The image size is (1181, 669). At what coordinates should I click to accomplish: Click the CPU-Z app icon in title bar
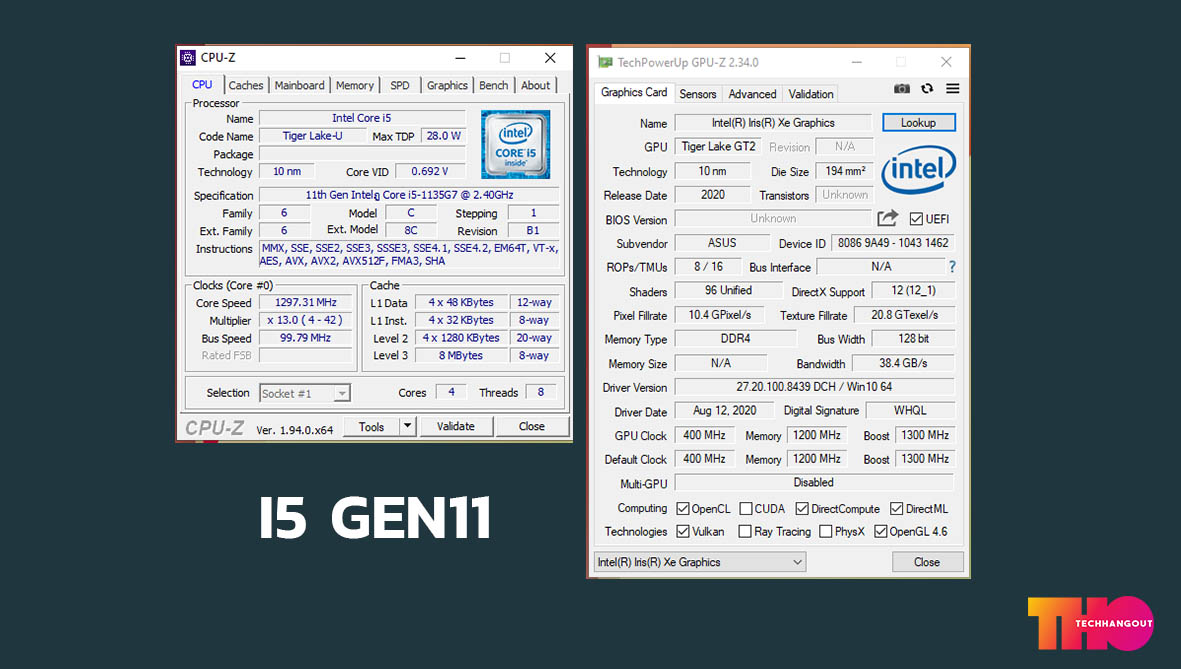(x=188, y=58)
